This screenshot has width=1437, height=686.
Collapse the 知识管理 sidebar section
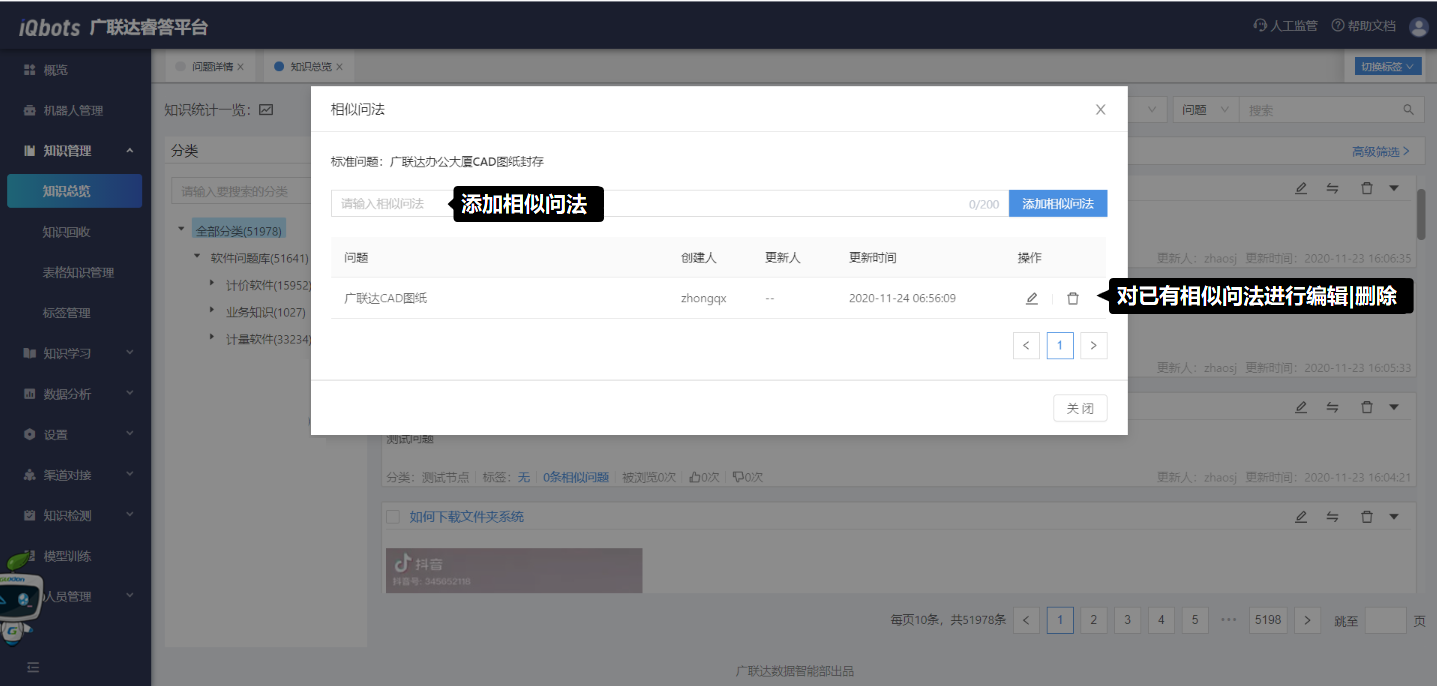pos(130,151)
